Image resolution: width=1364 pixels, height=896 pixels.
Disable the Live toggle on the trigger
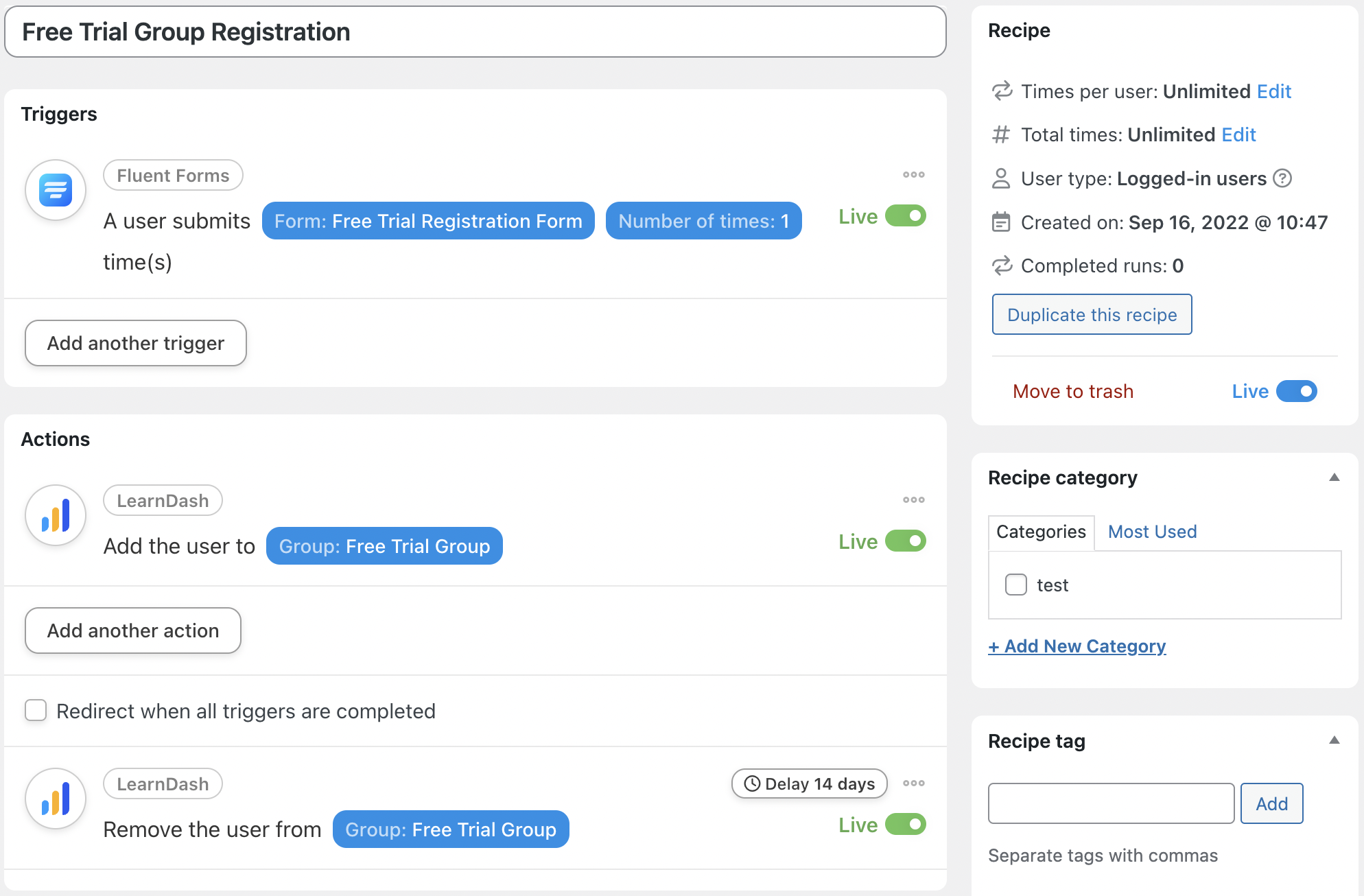[904, 215]
